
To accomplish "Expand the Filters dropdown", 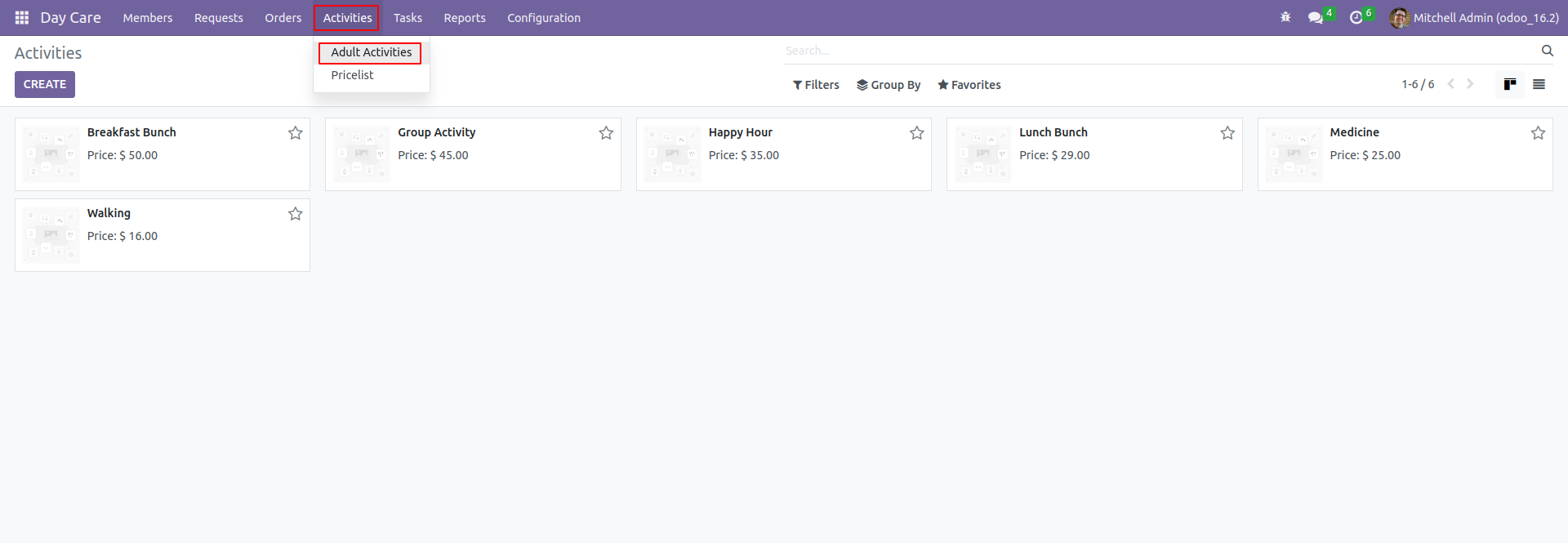I will click(816, 85).
